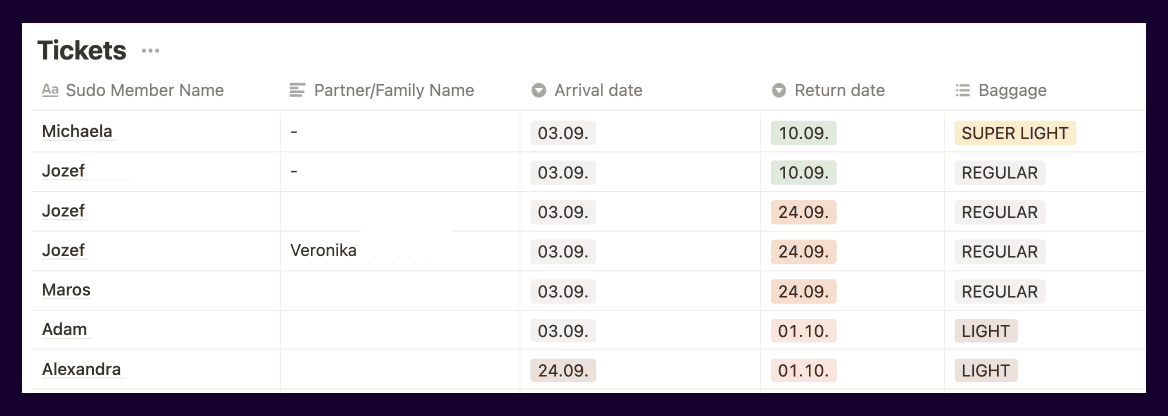Image resolution: width=1168 pixels, height=416 pixels.
Task: Select the SUPER LIGHT baggage tag
Action: (1015, 133)
